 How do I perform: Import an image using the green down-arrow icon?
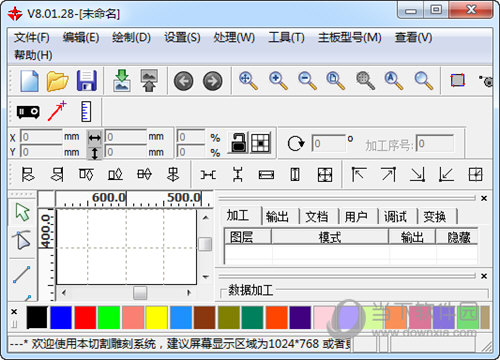[122, 81]
